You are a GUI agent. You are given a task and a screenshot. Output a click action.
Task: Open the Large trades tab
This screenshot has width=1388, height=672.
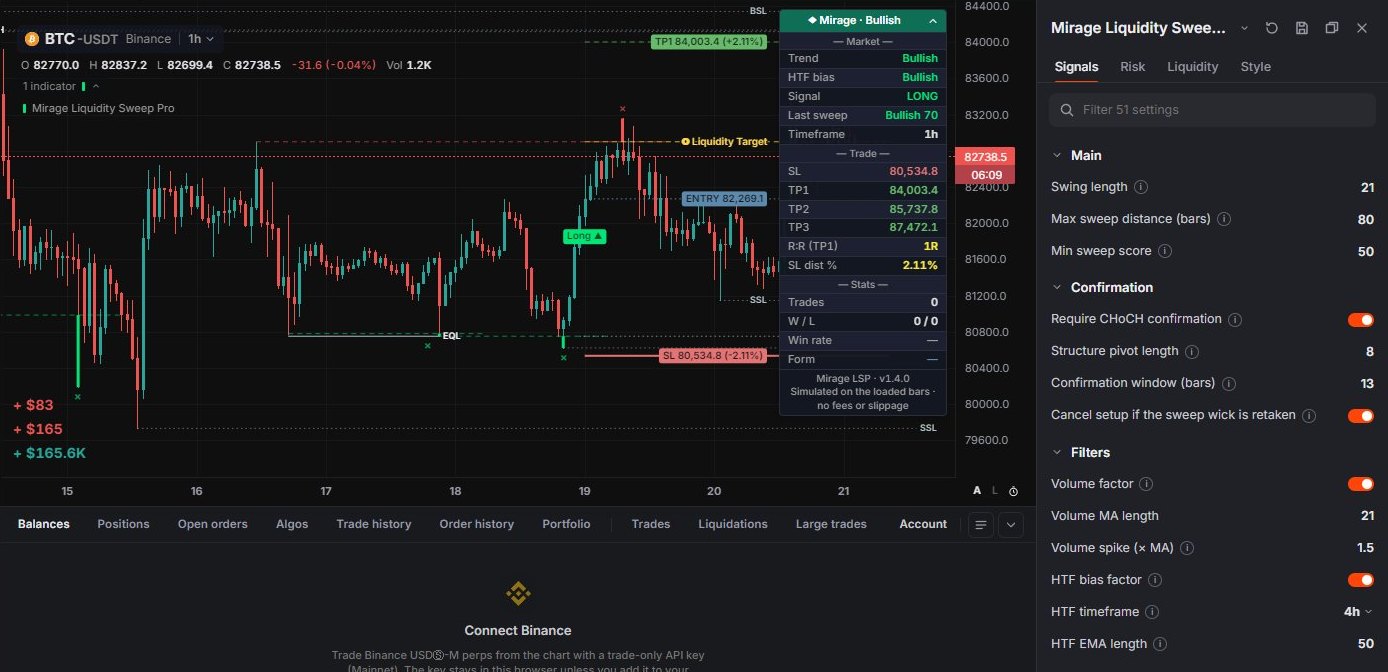point(831,524)
